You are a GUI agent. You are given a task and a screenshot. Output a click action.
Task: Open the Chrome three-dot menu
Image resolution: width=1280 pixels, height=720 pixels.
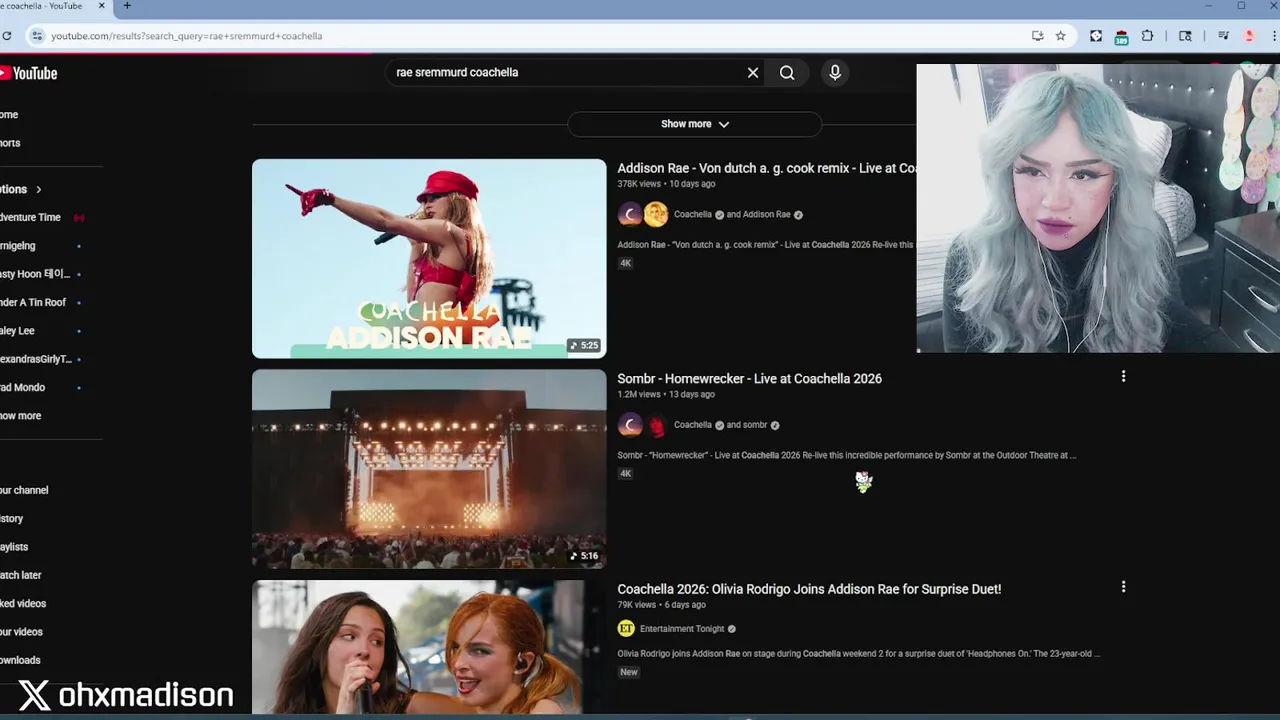point(1275,36)
